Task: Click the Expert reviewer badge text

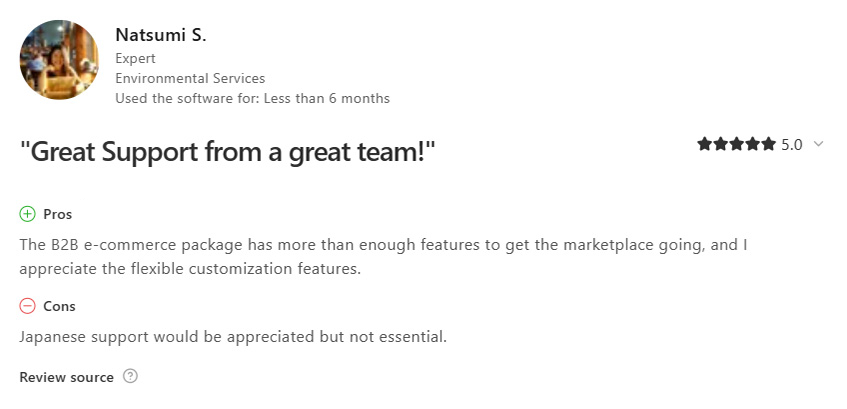Action: pos(136,58)
